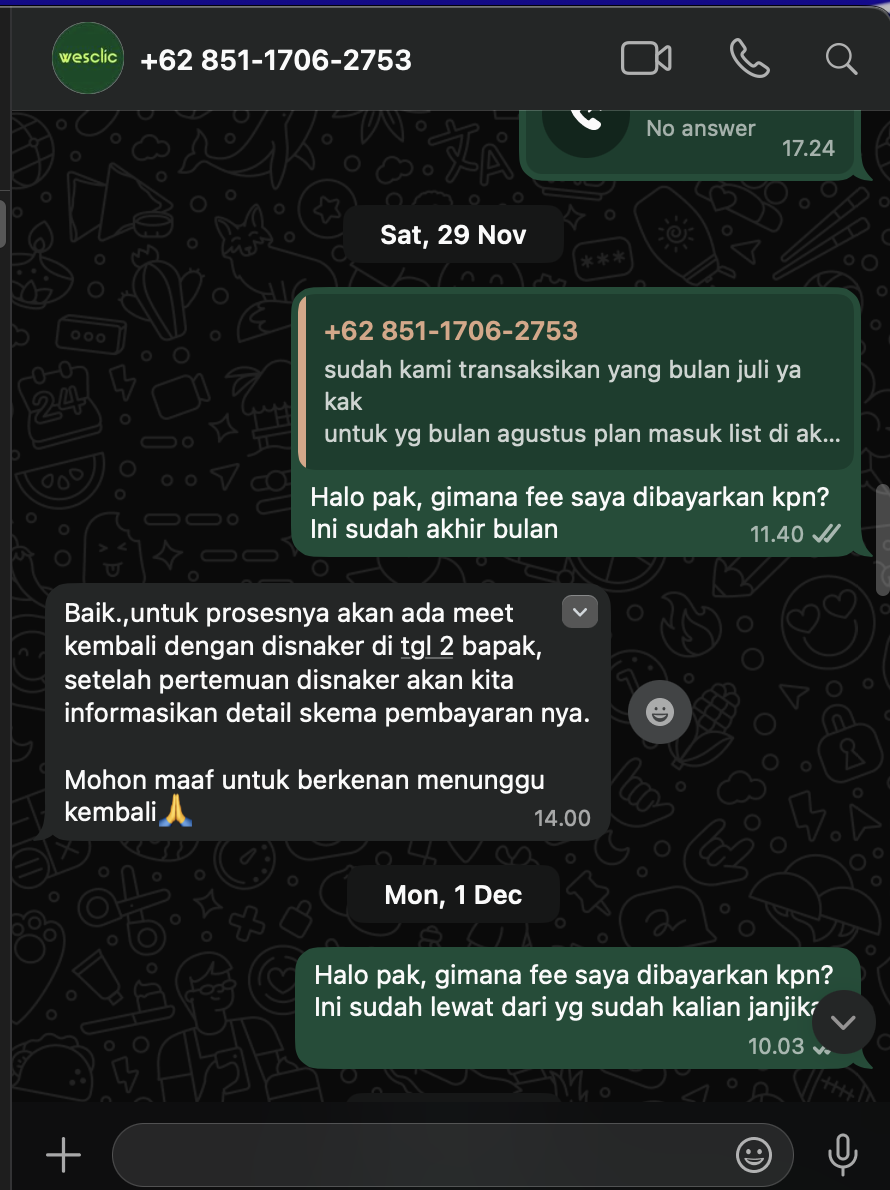The width and height of the screenshot is (890, 1190).
Task: Click the chat scrollbar handle
Action: tap(882, 539)
